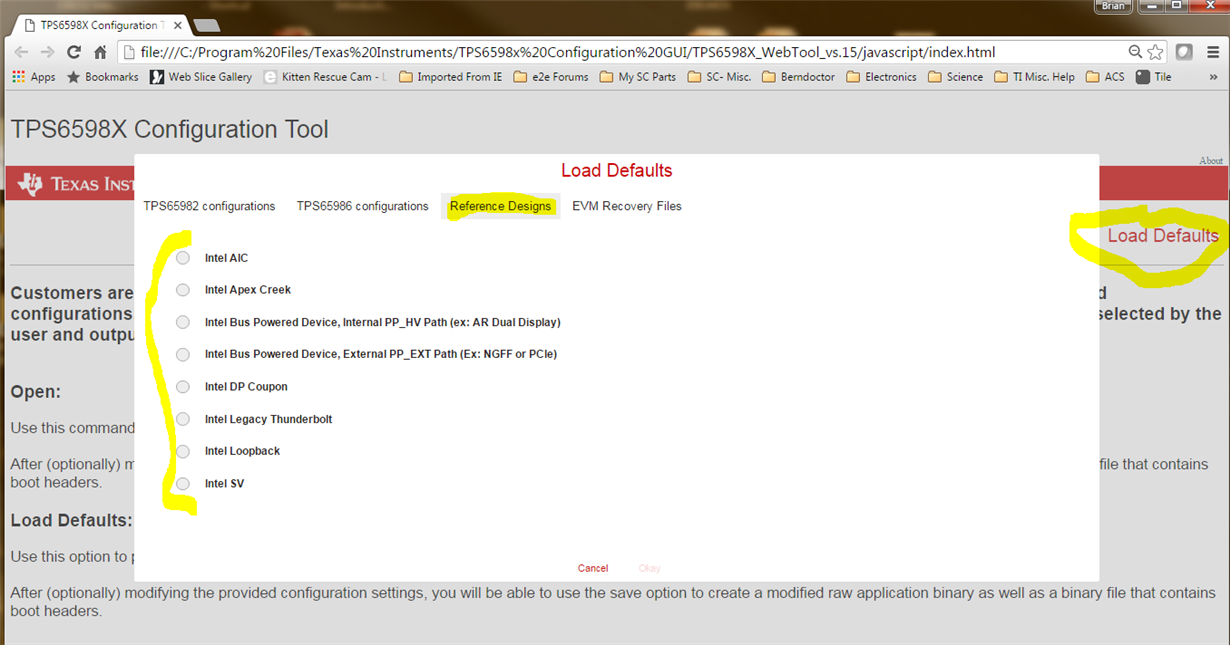Go back with the browser back arrow
Image resolution: width=1230 pixels, height=645 pixels.
pyautogui.click(x=20, y=52)
